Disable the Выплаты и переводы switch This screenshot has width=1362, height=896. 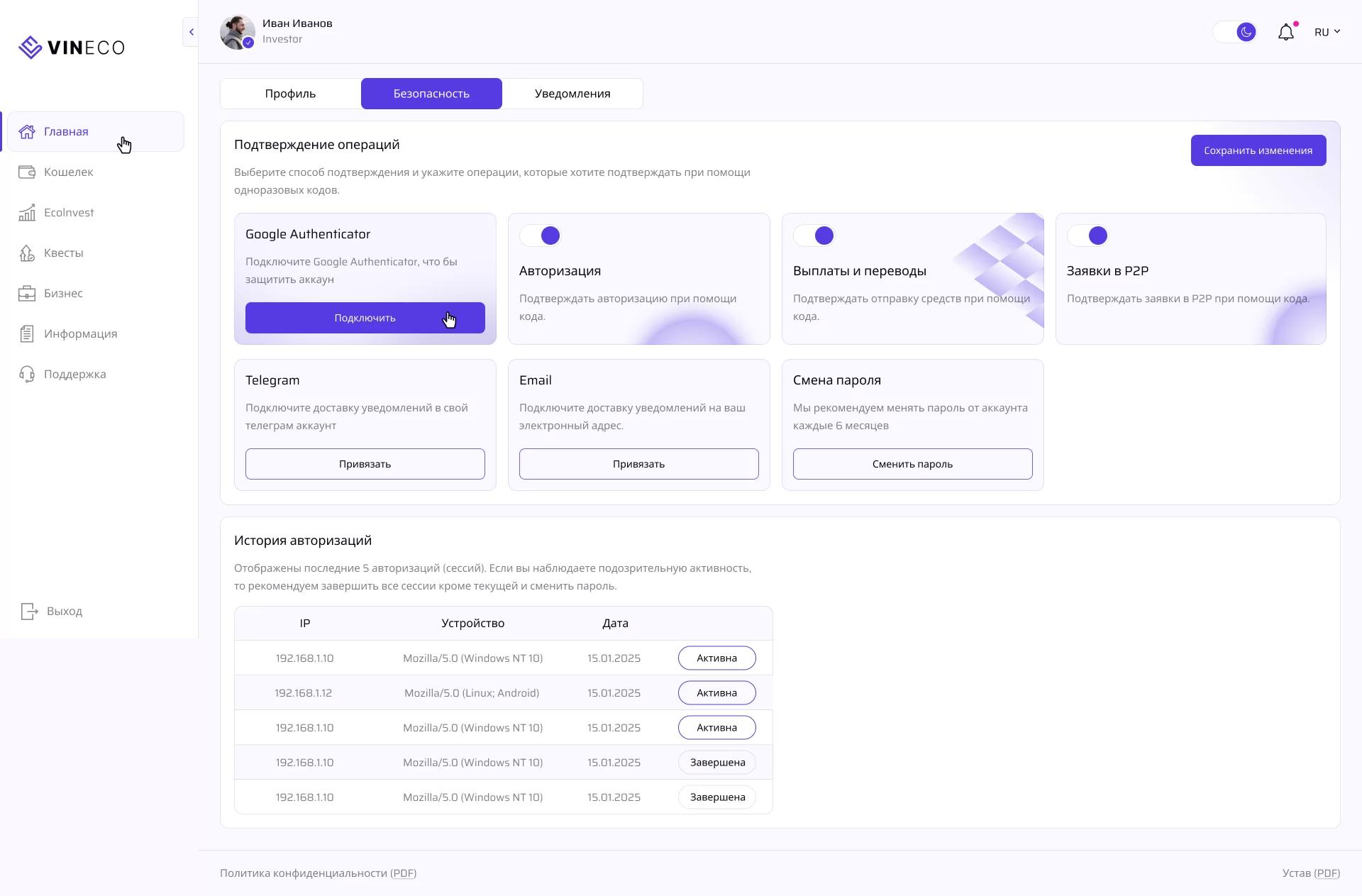(814, 236)
